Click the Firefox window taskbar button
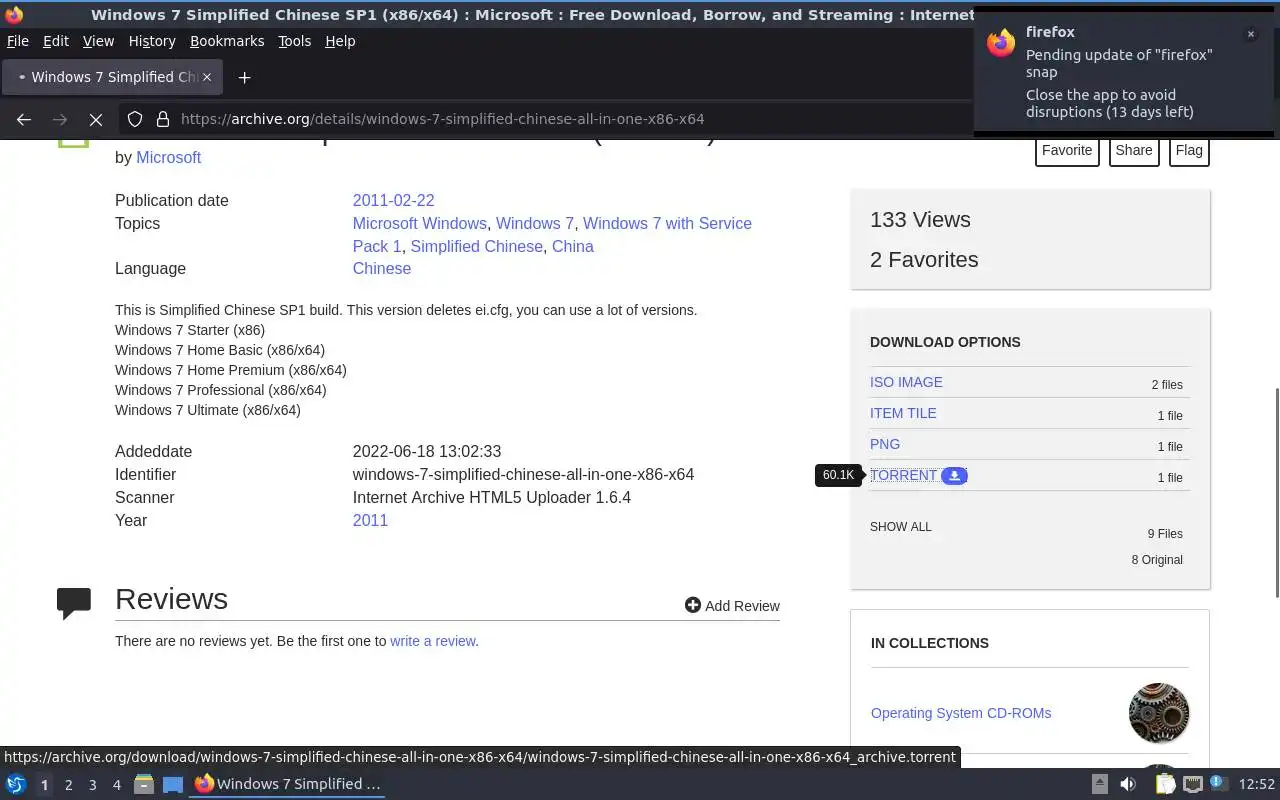Screen dimensions: 1280x800 [288, 784]
